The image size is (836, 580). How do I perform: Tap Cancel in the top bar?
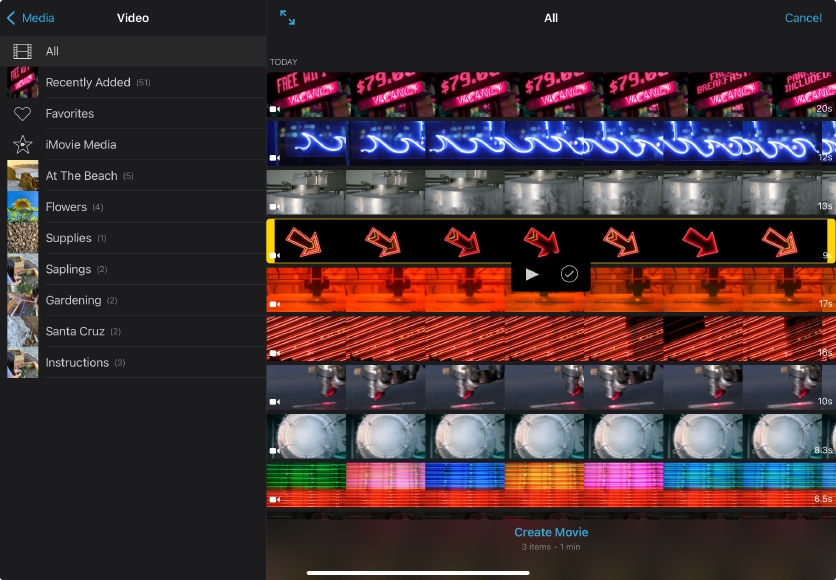[802, 18]
